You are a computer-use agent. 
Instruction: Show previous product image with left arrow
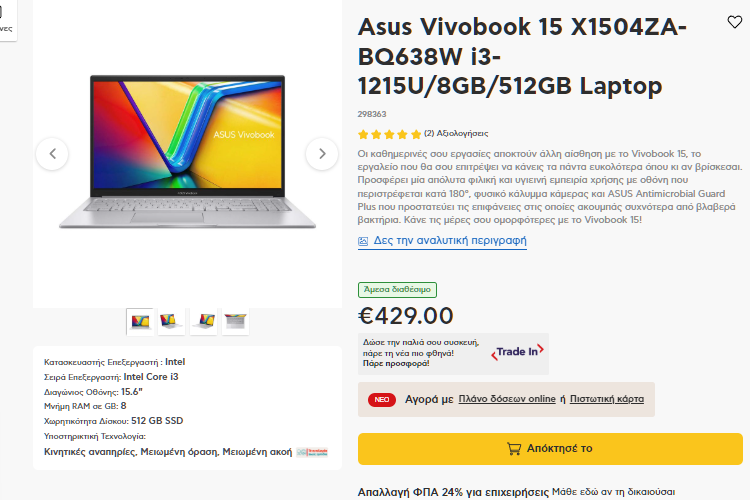pyautogui.click(x=52, y=154)
